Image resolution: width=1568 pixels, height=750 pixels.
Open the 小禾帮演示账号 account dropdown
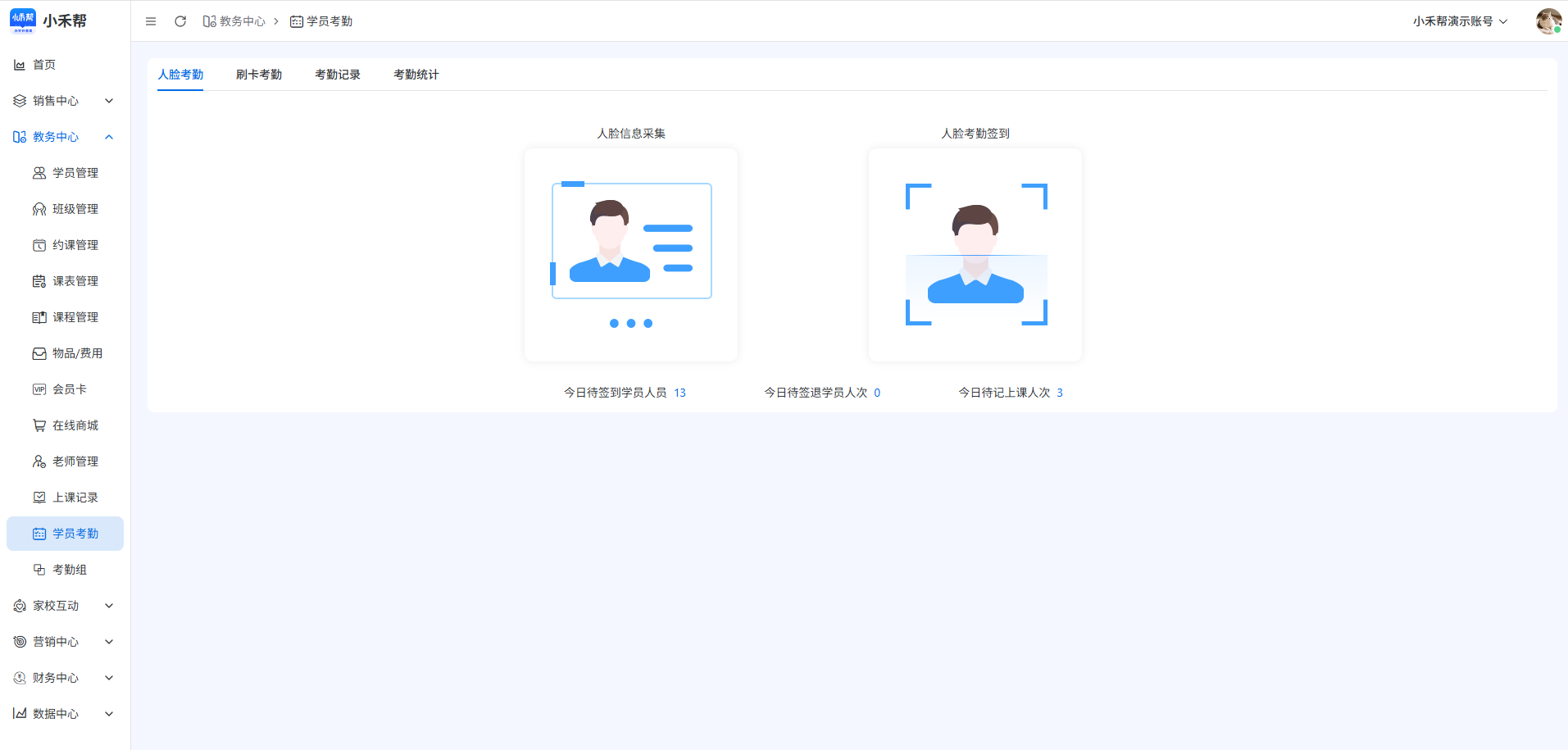[1459, 21]
